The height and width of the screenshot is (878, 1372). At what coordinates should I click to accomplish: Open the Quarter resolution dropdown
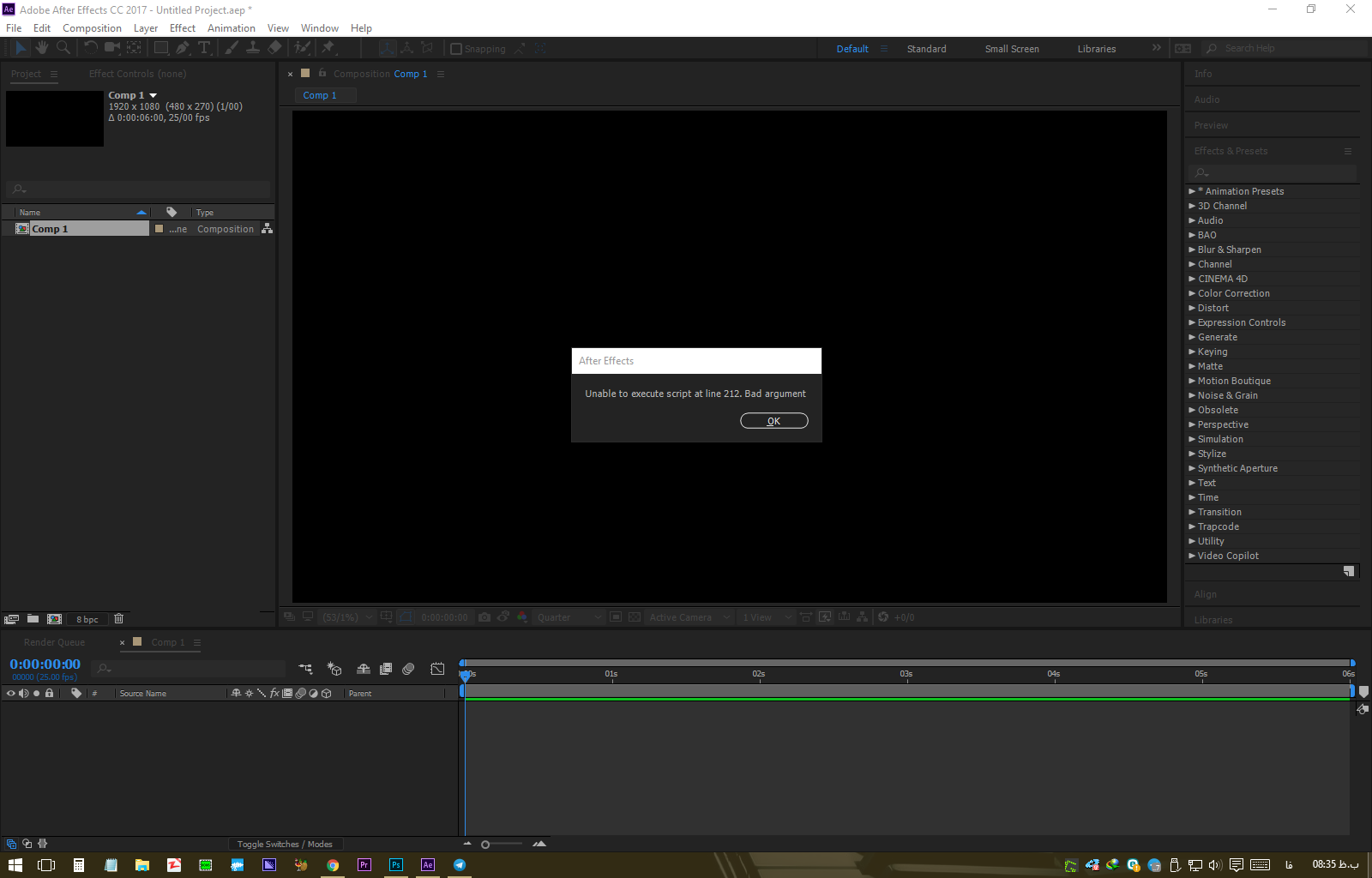point(569,617)
